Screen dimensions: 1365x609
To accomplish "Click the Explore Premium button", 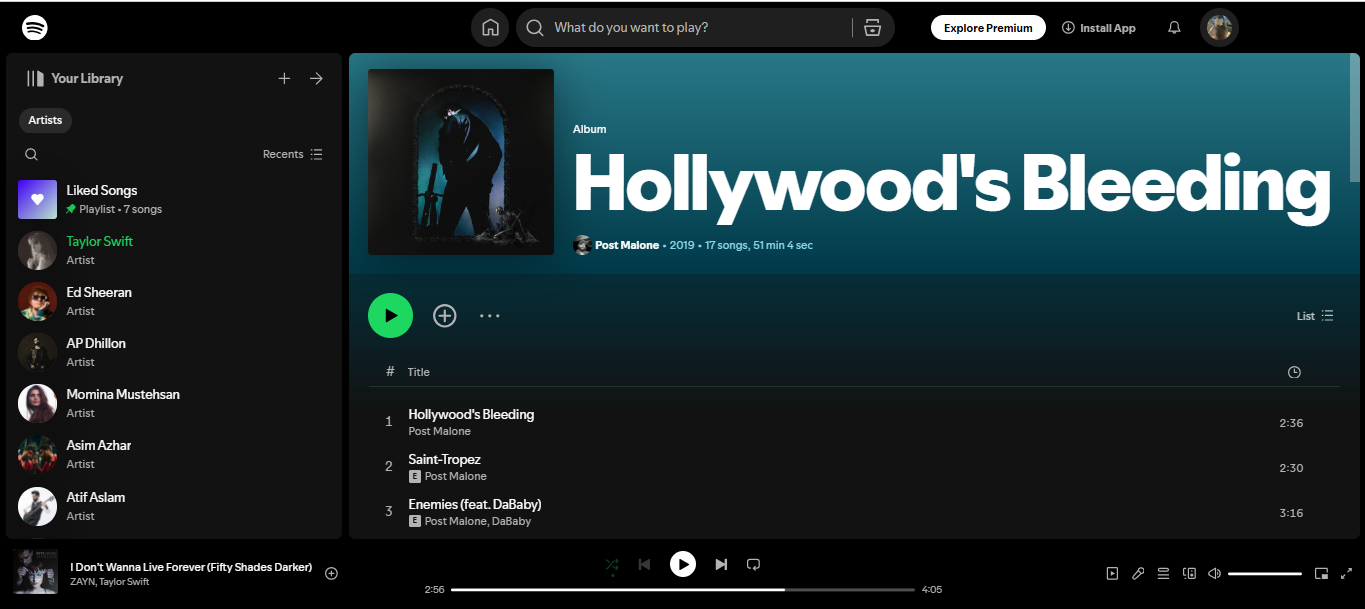I will pos(987,27).
